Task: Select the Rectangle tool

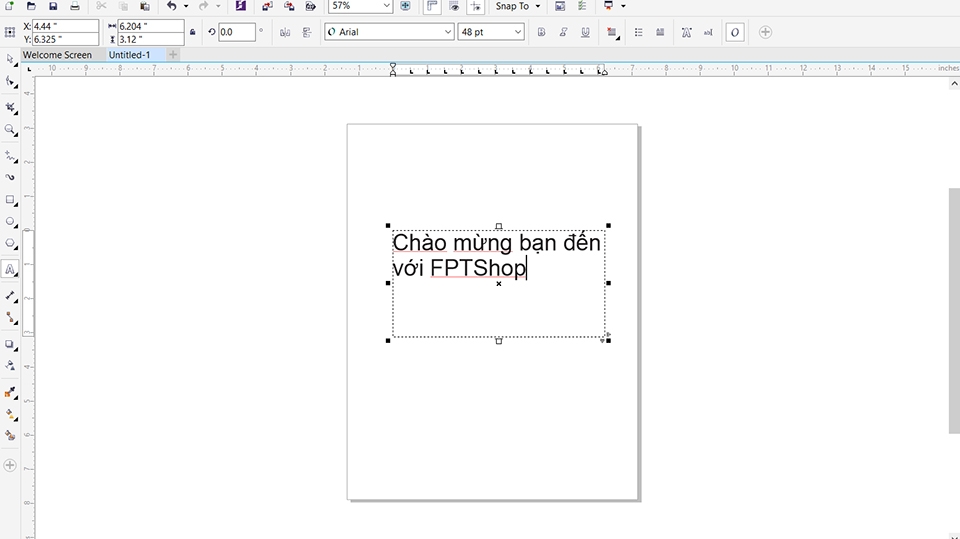Action: coord(10,200)
